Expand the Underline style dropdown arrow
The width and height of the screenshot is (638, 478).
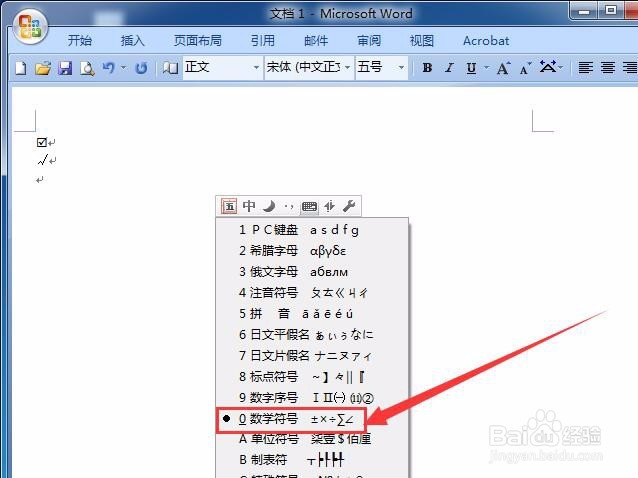486,68
